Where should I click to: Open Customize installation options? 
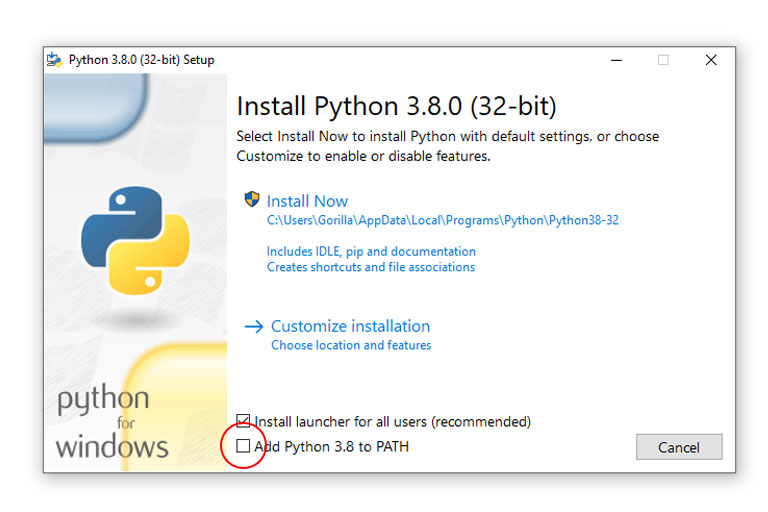(350, 326)
